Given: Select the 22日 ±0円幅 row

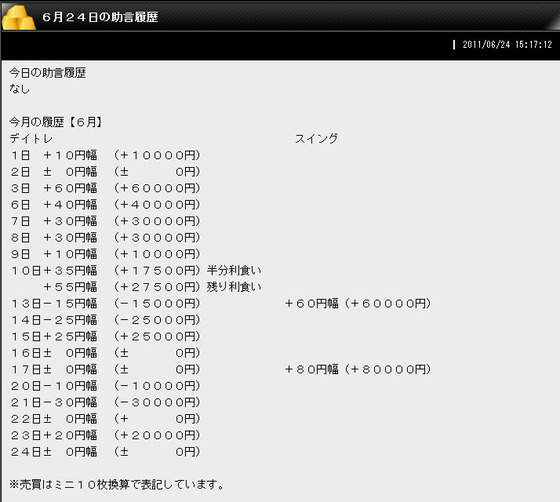Looking at the screenshot, I should pos(105,418).
